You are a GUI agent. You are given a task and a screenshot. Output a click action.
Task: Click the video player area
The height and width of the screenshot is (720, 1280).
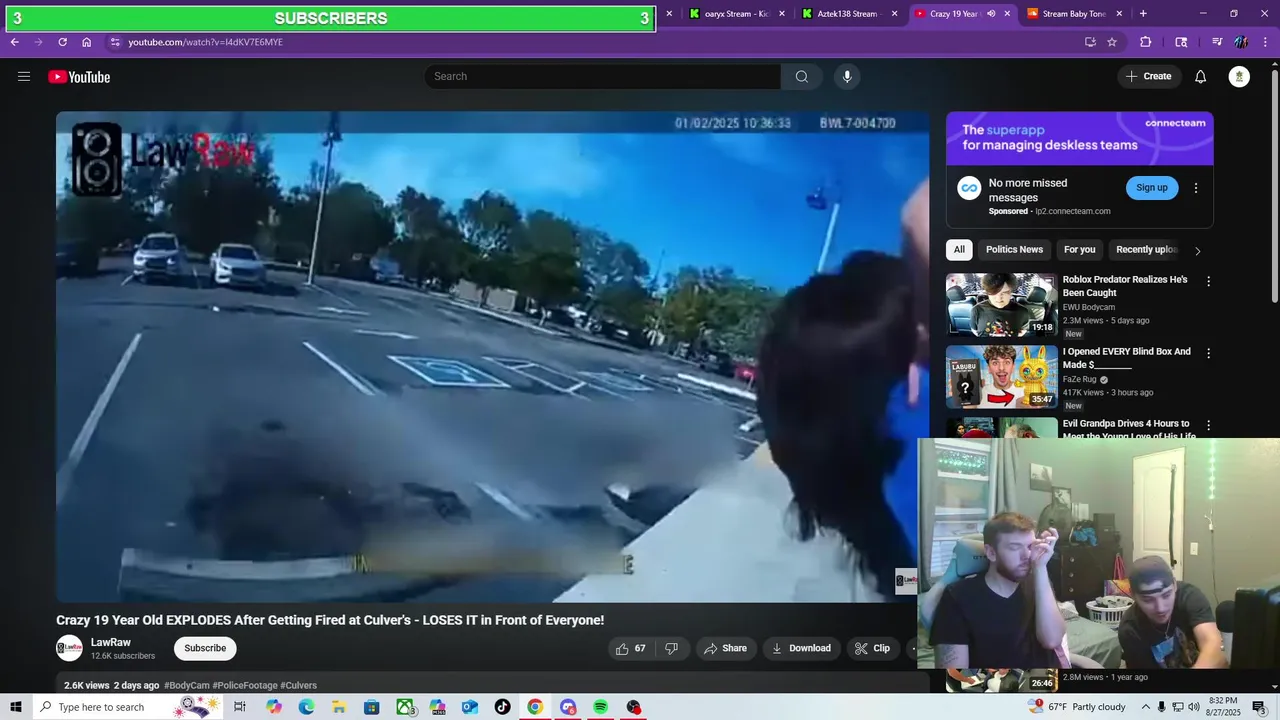click(x=492, y=357)
